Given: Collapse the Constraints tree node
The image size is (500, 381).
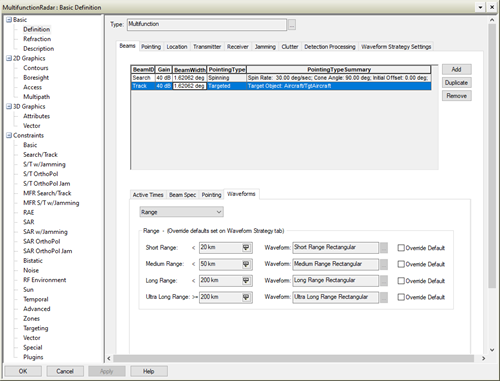Looking at the screenshot, I should 9,135.
